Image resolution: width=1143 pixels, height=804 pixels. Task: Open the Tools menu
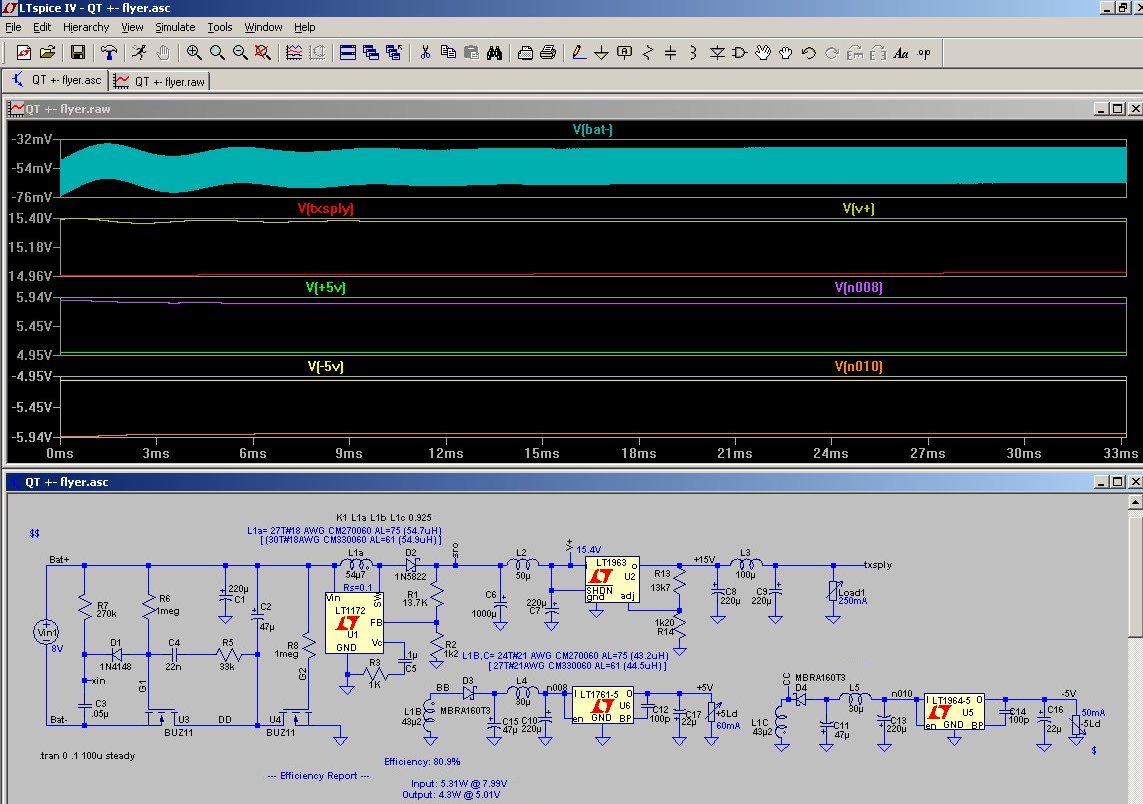pos(219,27)
